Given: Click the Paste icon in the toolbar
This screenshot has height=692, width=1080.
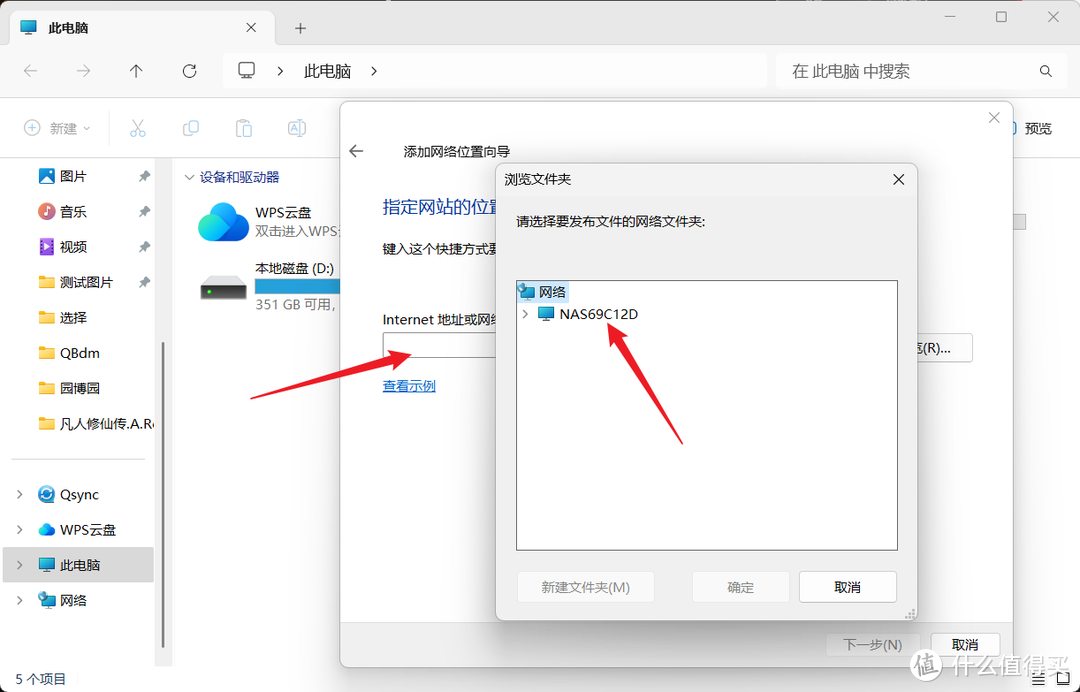Looking at the screenshot, I should tap(243, 128).
